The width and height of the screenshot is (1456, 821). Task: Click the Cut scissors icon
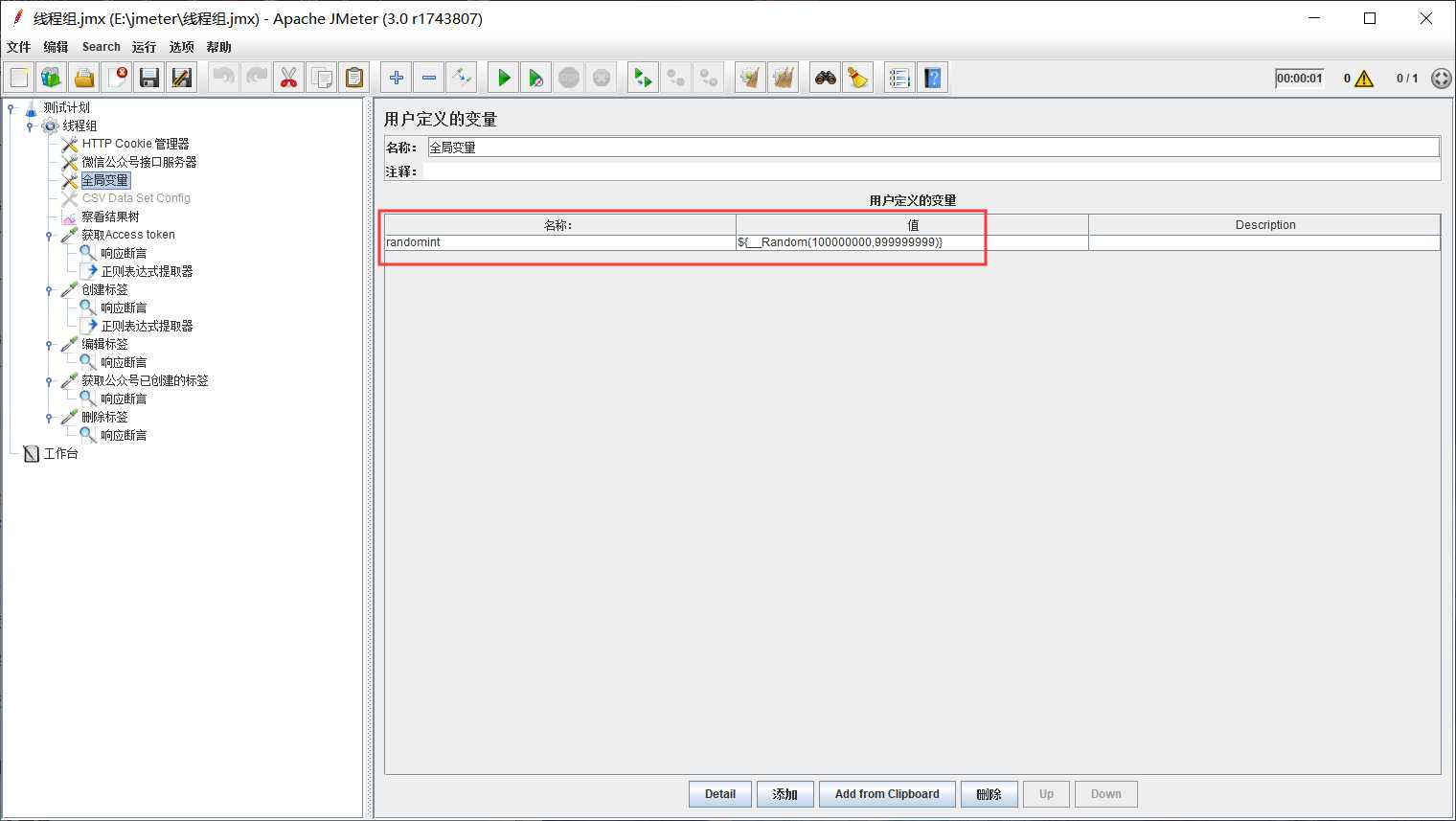click(x=288, y=78)
